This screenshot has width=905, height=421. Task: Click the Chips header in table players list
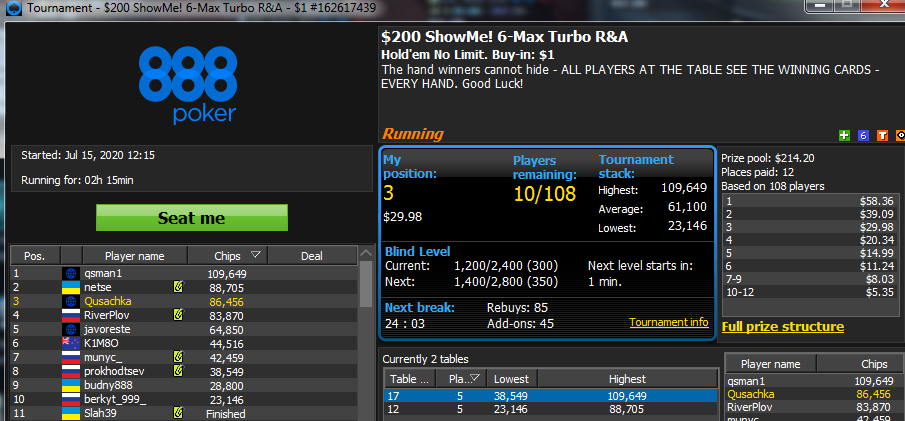point(860,364)
